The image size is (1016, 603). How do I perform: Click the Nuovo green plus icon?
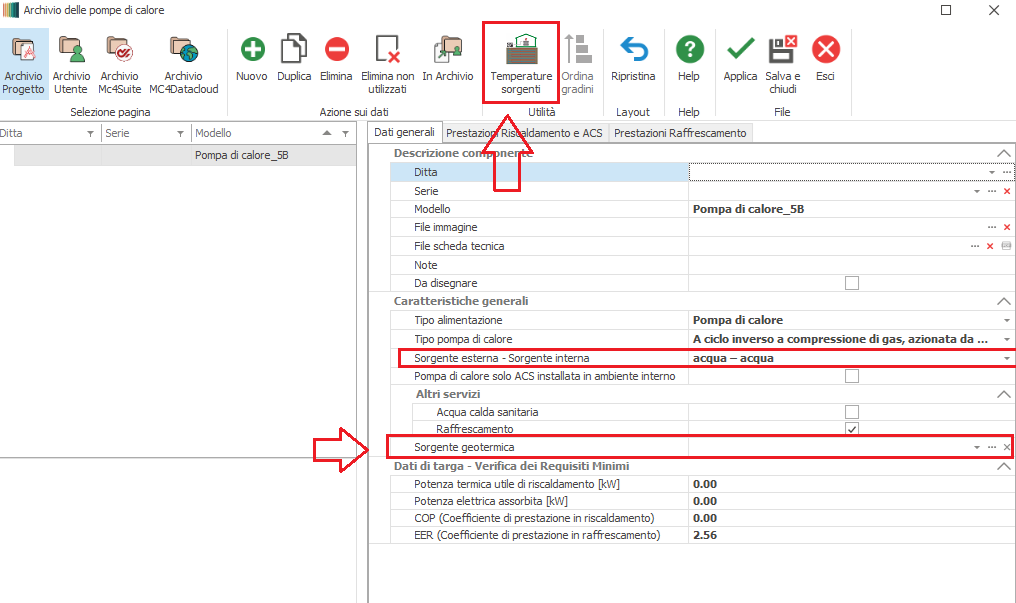point(252,50)
